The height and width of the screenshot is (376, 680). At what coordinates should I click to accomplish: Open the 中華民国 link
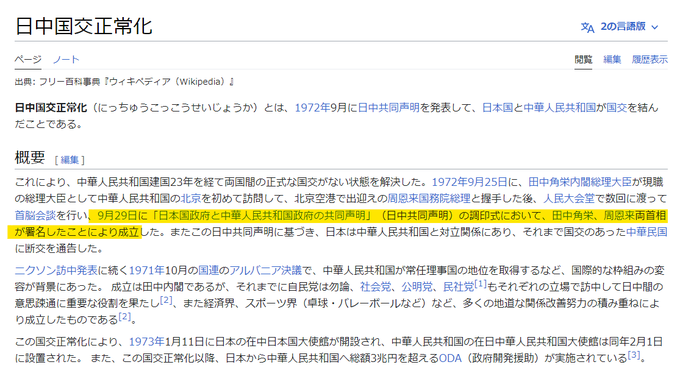[647, 232]
